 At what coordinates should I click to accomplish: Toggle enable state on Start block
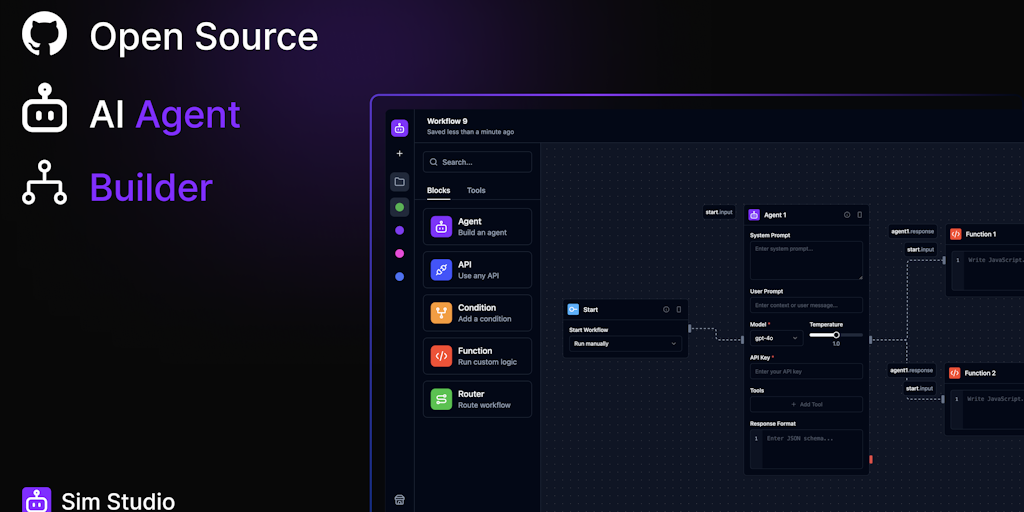(x=666, y=310)
